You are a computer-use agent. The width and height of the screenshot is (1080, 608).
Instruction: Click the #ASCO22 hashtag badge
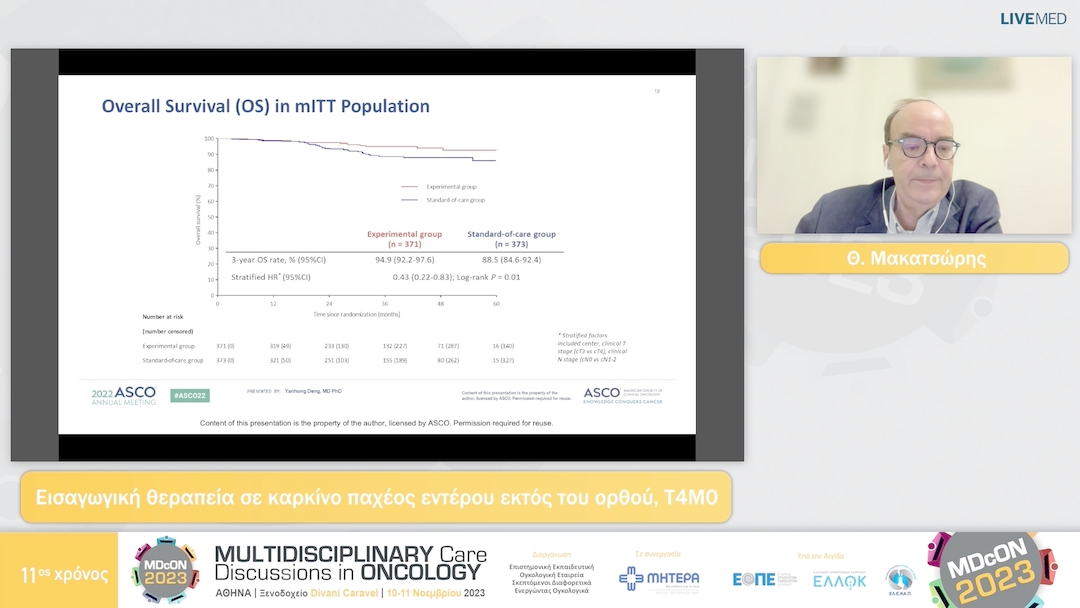click(x=189, y=395)
